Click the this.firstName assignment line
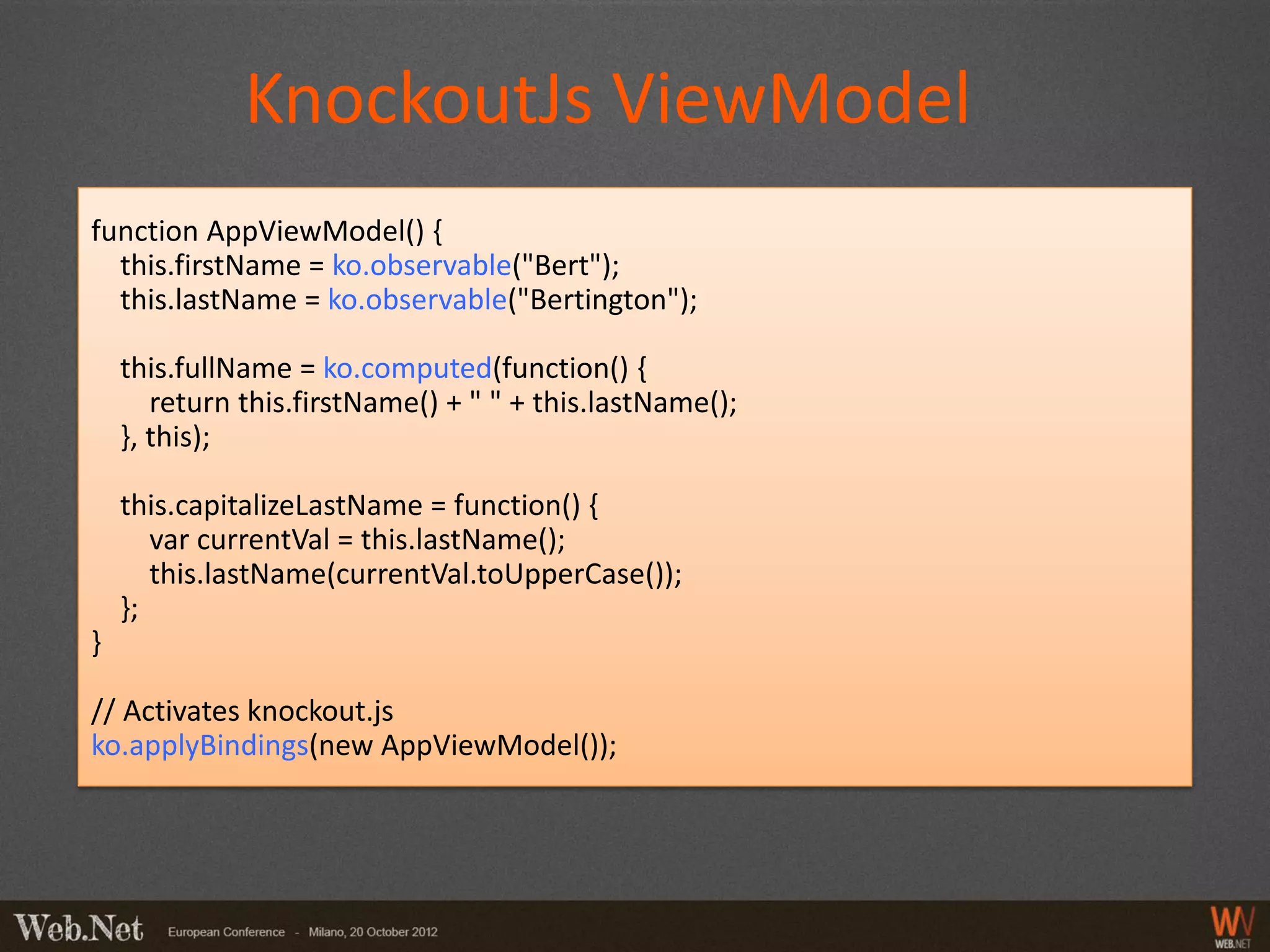The image size is (1270, 952). point(370,265)
